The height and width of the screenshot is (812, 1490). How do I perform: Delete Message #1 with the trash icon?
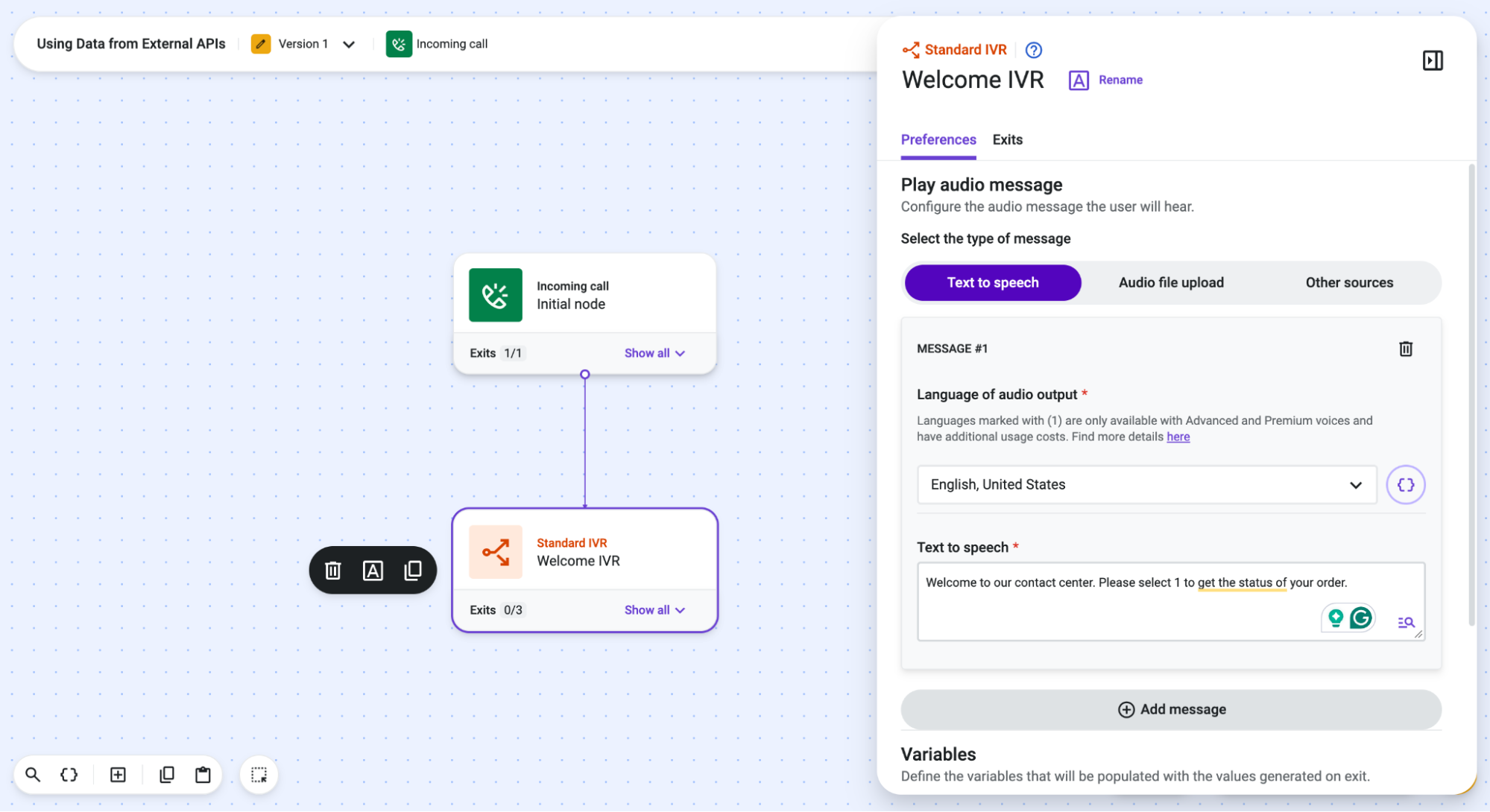click(1406, 349)
